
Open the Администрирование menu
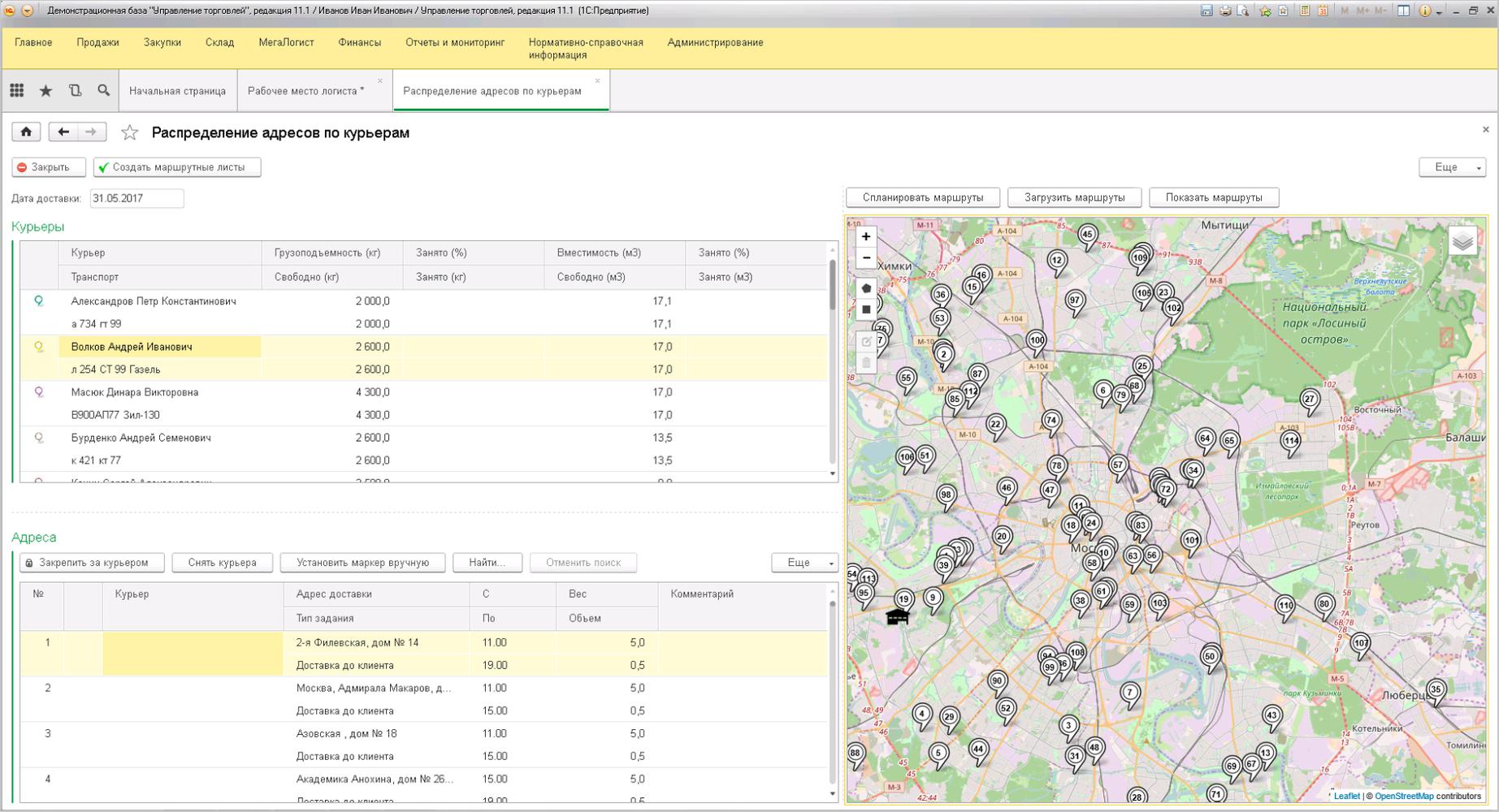pos(715,42)
